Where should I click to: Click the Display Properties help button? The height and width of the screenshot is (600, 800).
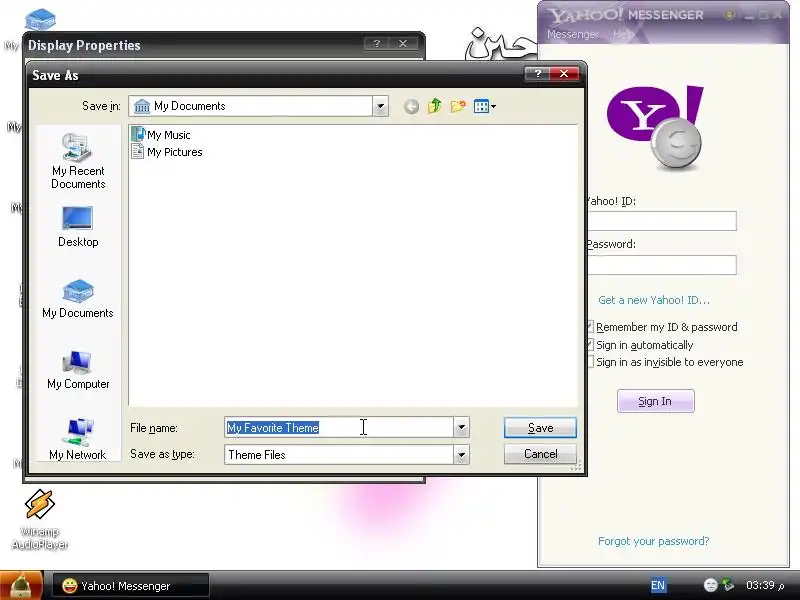click(377, 44)
